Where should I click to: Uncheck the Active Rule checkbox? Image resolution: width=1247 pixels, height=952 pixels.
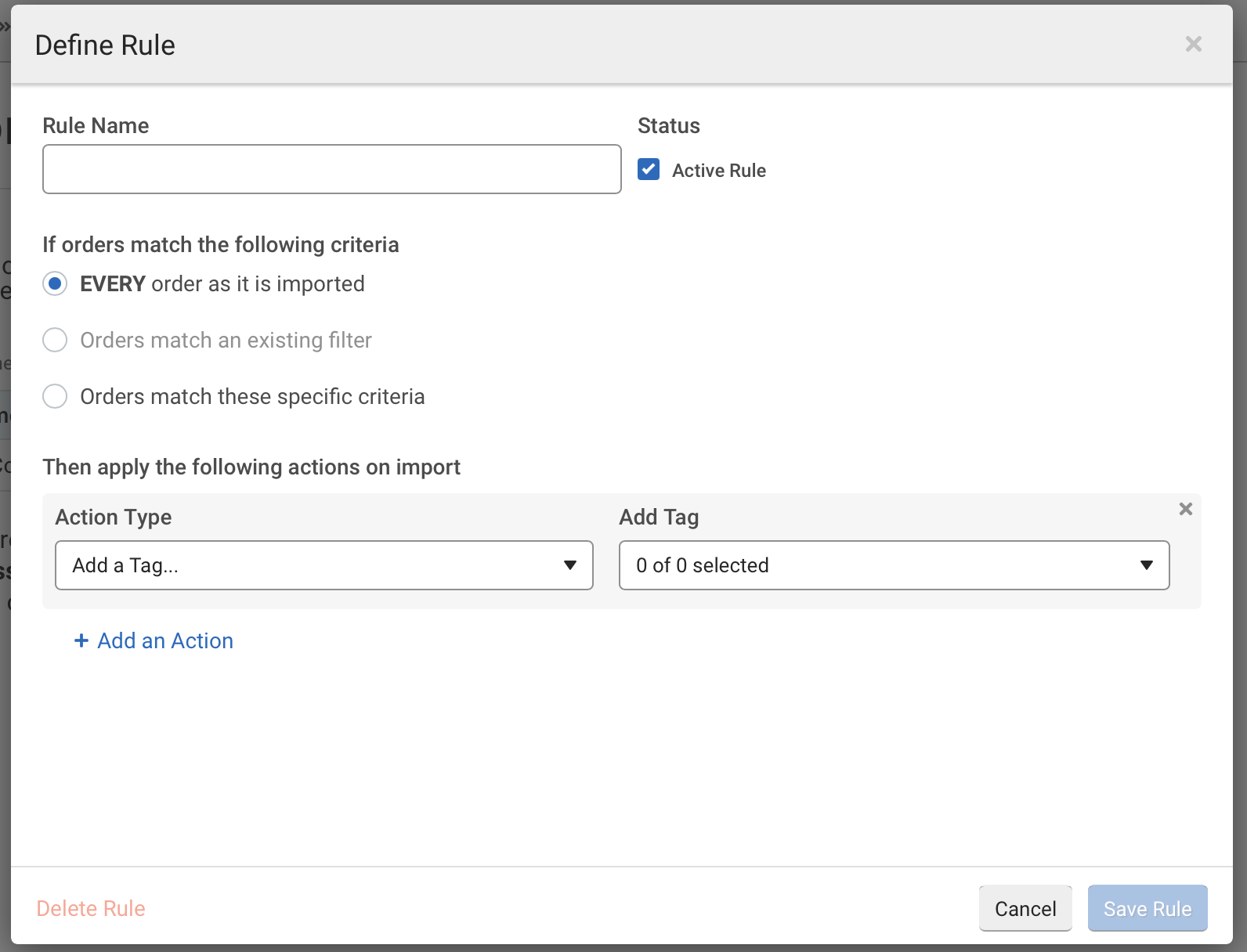pos(649,170)
